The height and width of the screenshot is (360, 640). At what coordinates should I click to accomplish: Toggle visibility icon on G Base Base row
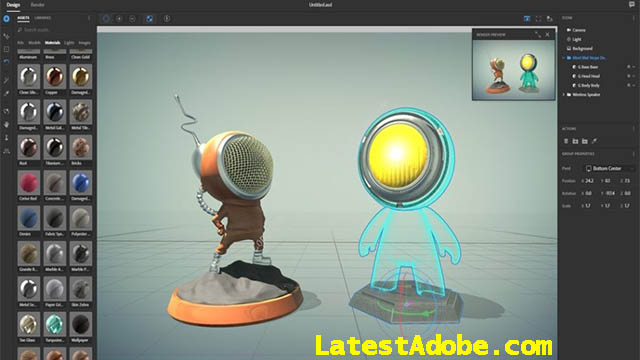click(x=629, y=67)
